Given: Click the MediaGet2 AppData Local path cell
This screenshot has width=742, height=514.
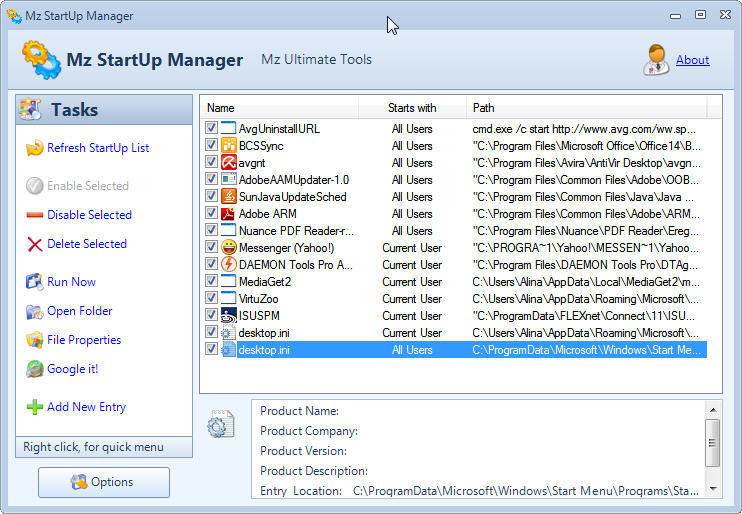Looking at the screenshot, I should pyautogui.click(x=586, y=282).
